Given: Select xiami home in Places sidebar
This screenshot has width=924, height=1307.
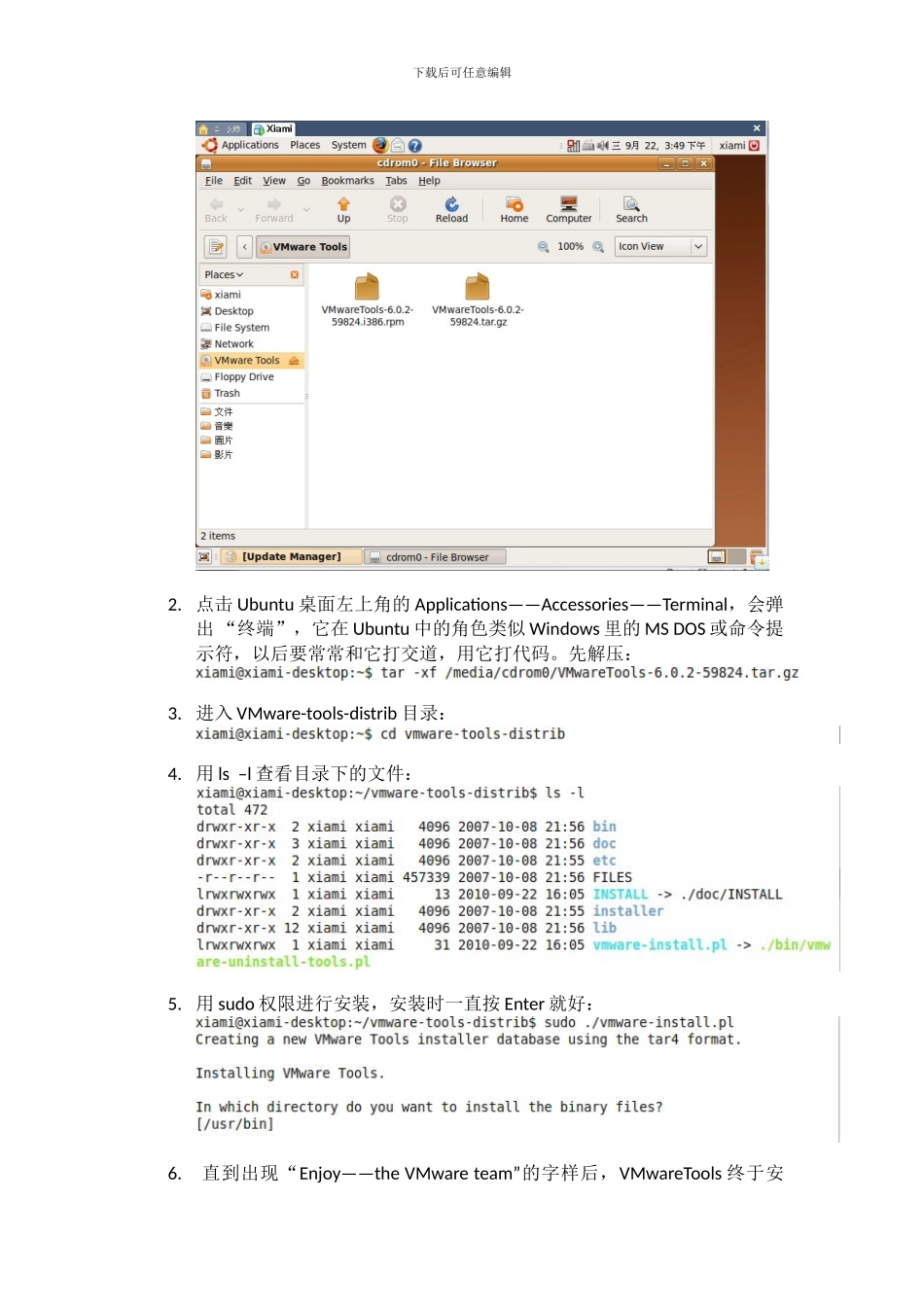Looking at the screenshot, I should [251, 295].
